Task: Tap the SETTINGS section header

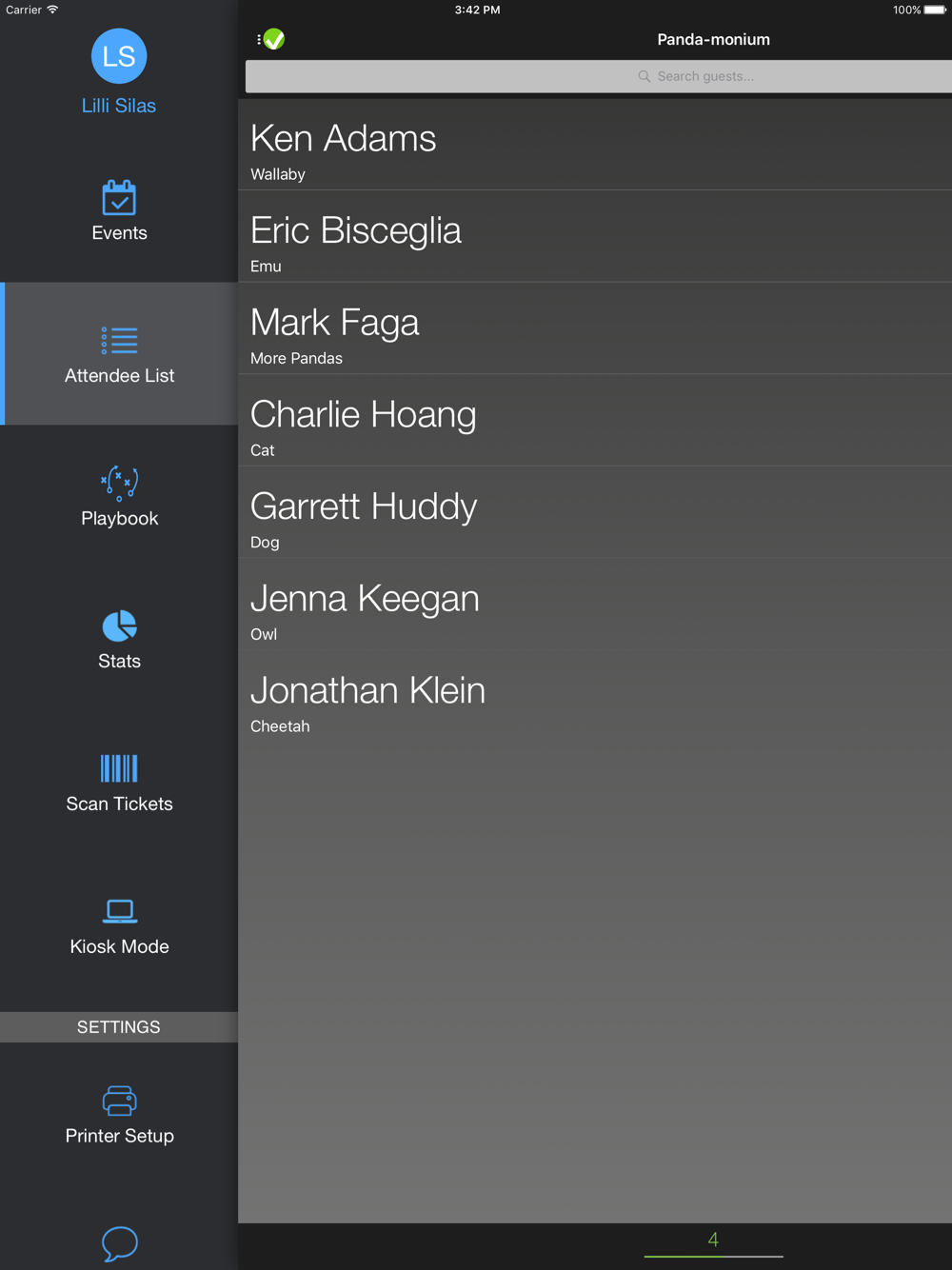Action: pos(119,1027)
